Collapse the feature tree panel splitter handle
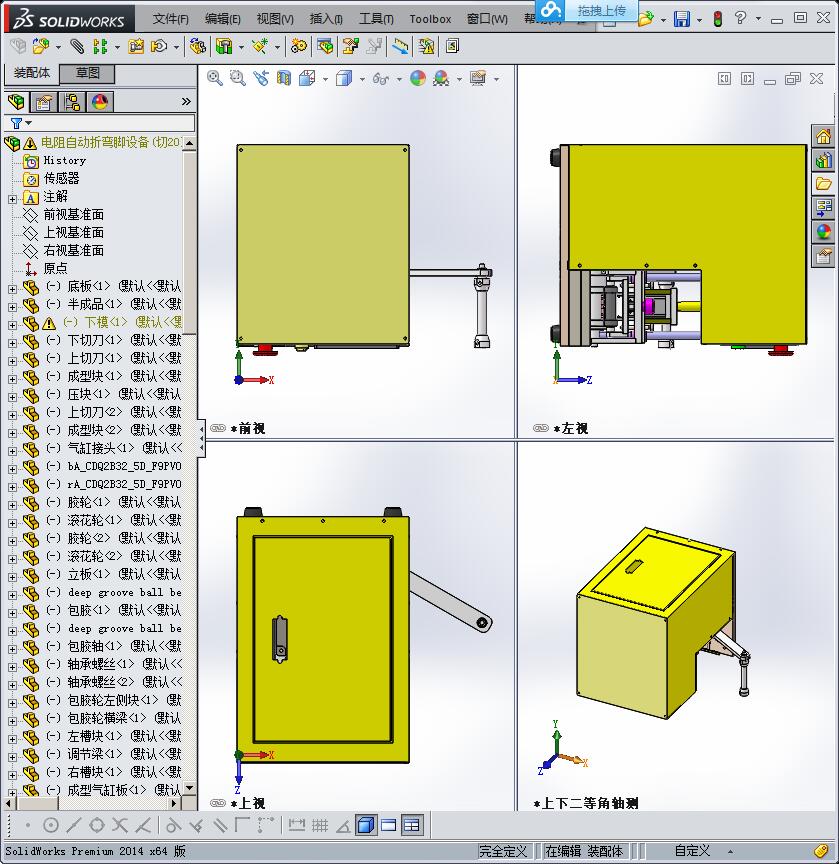The image size is (839, 864). [x=202, y=439]
